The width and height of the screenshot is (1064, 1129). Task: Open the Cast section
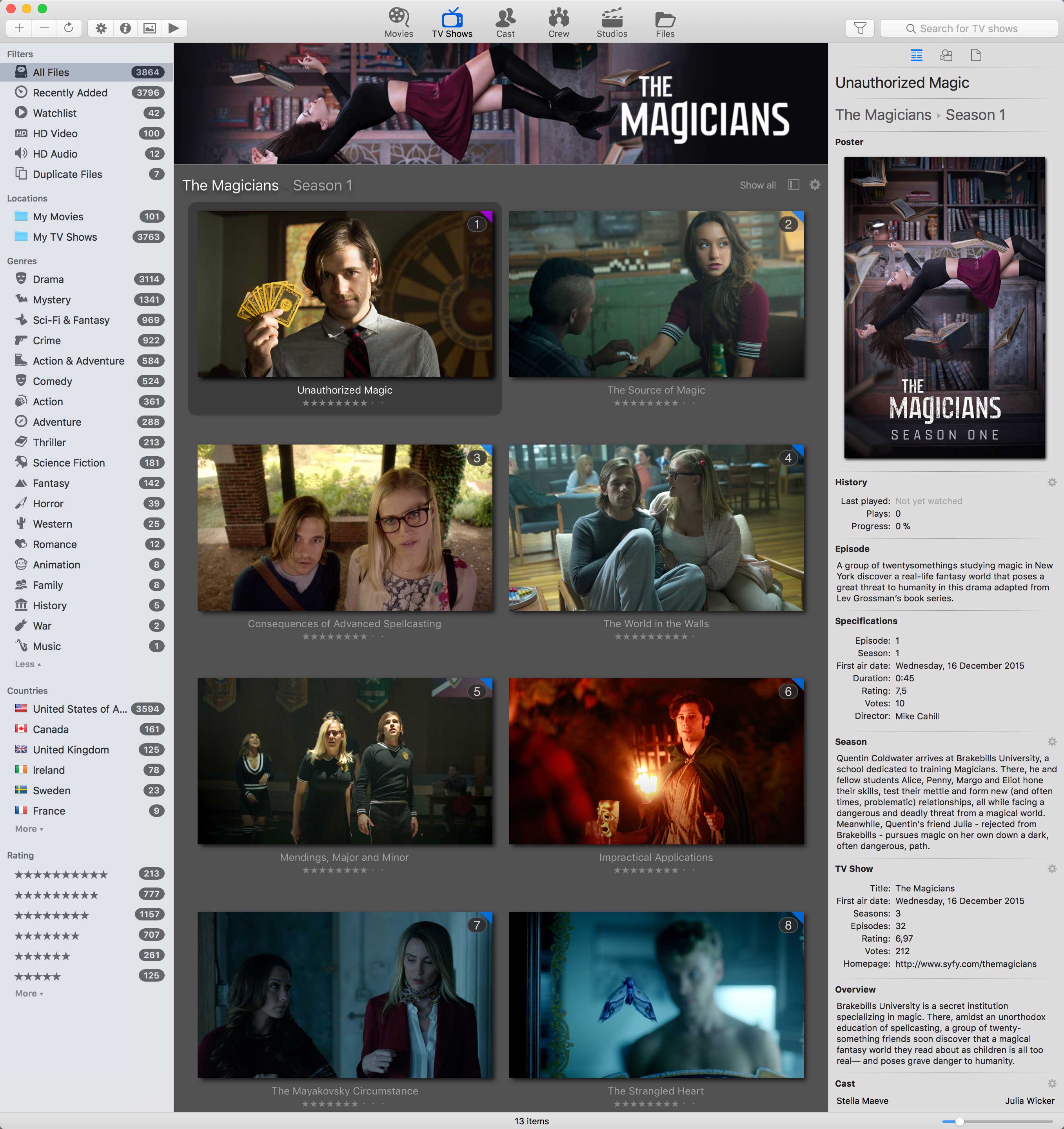pos(505,23)
